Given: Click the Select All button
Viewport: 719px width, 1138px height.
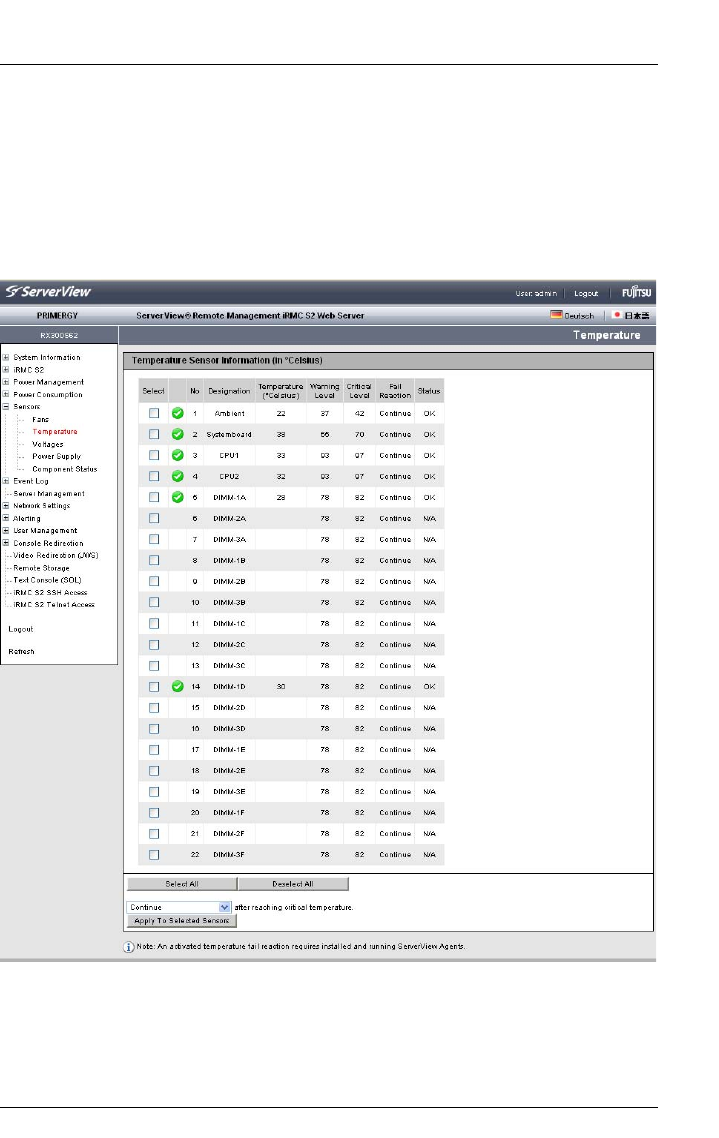Looking at the screenshot, I should (182, 884).
